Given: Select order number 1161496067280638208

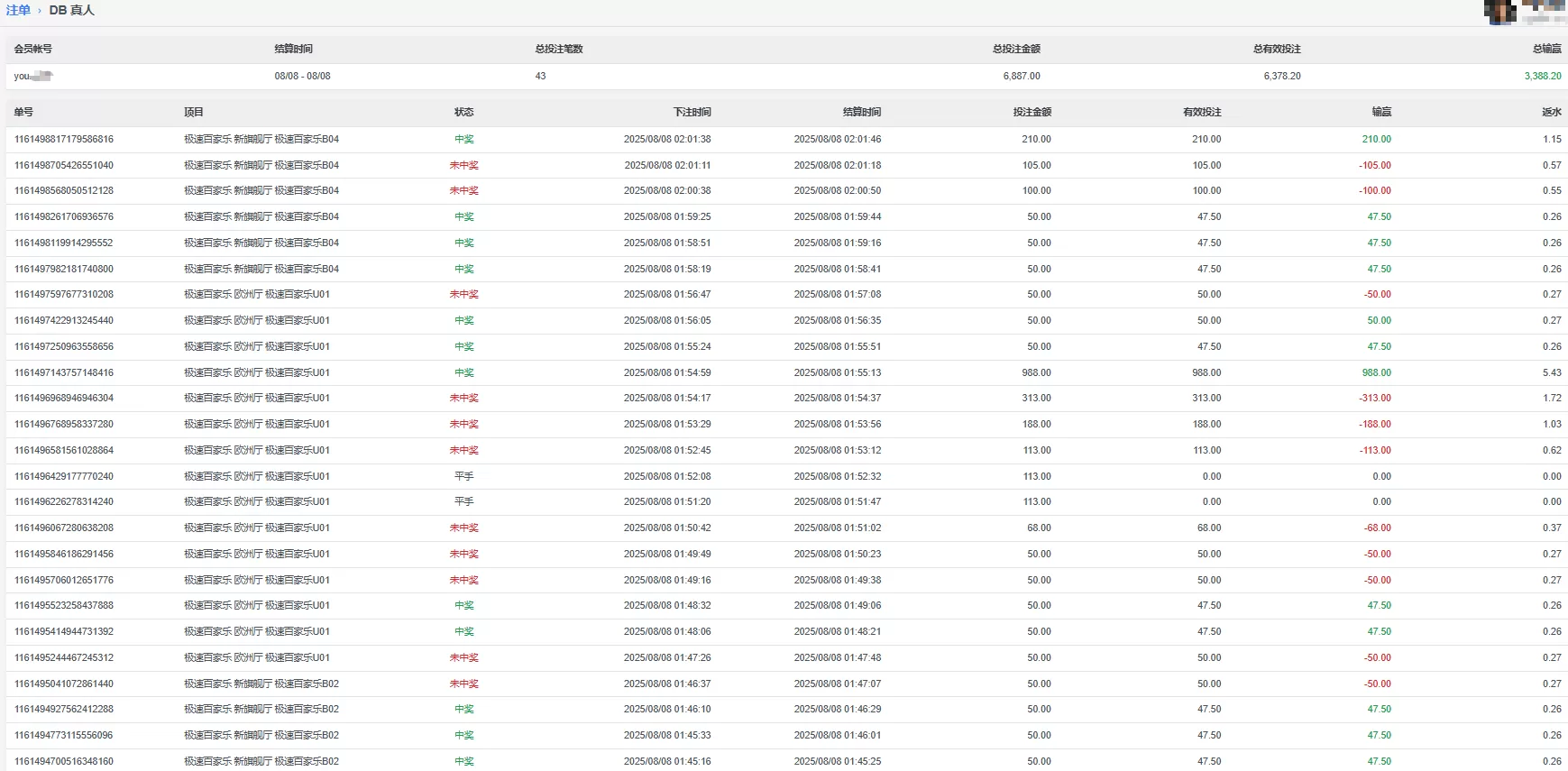Looking at the screenshot, I should pos(64,528).
